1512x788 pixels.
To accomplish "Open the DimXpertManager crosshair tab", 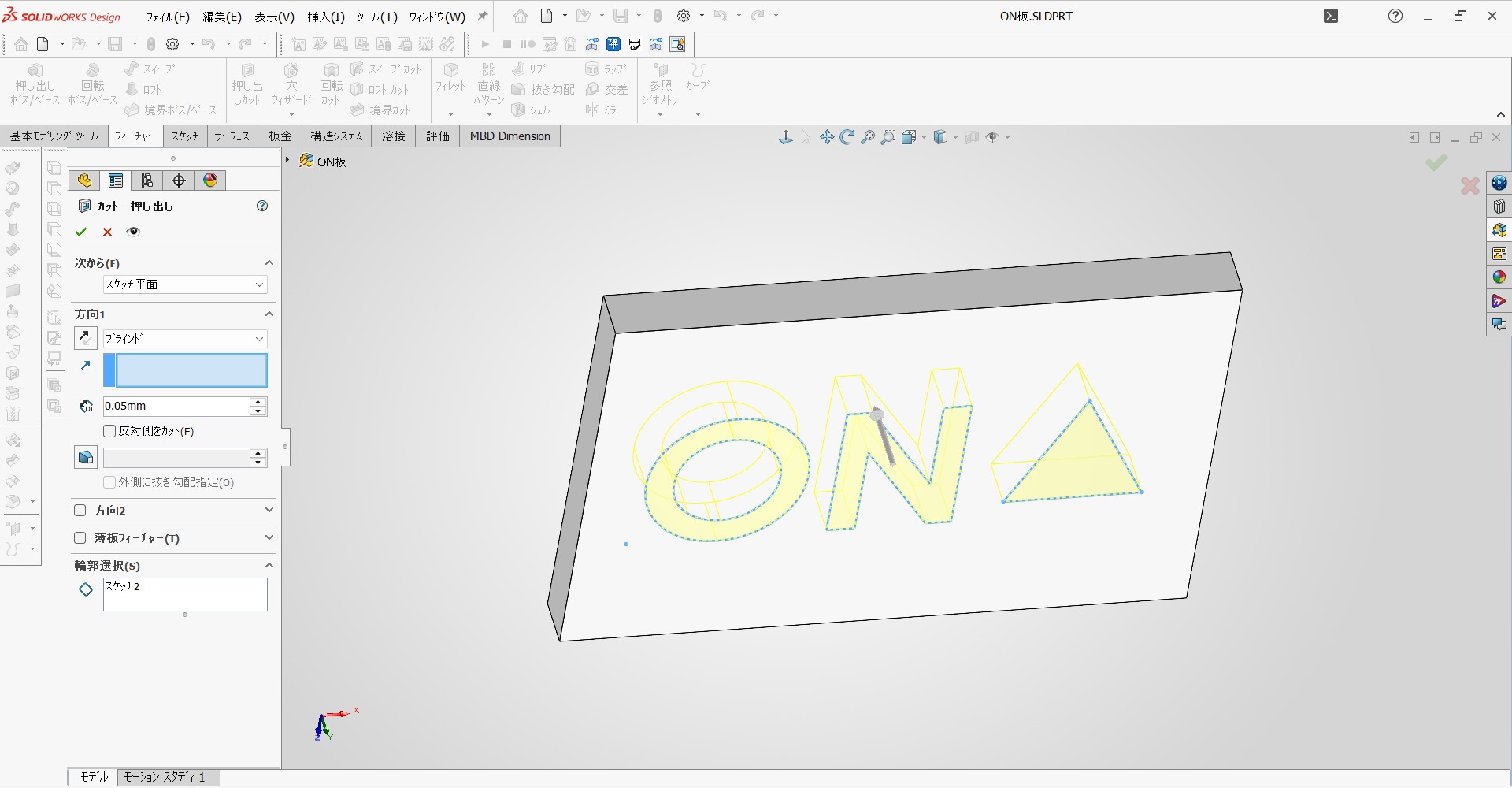I will (179, 180).
